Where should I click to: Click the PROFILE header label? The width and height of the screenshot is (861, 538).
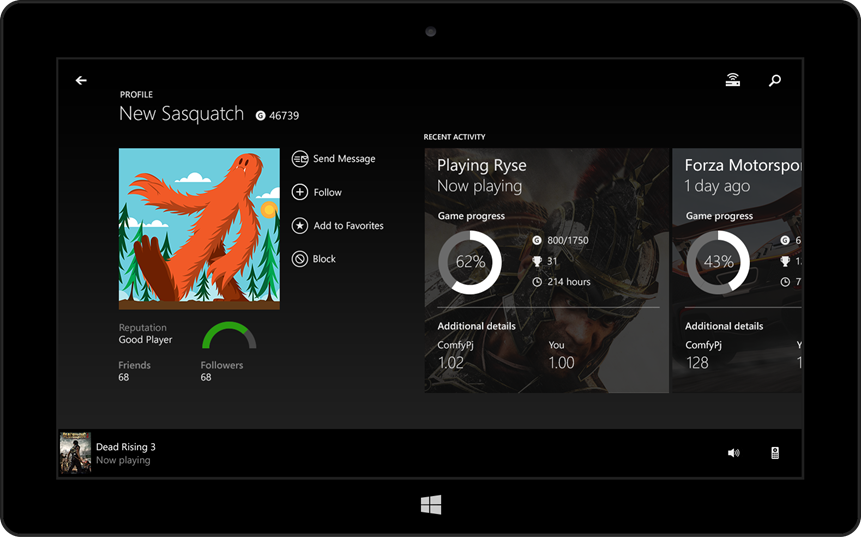(x=136, y=94)
